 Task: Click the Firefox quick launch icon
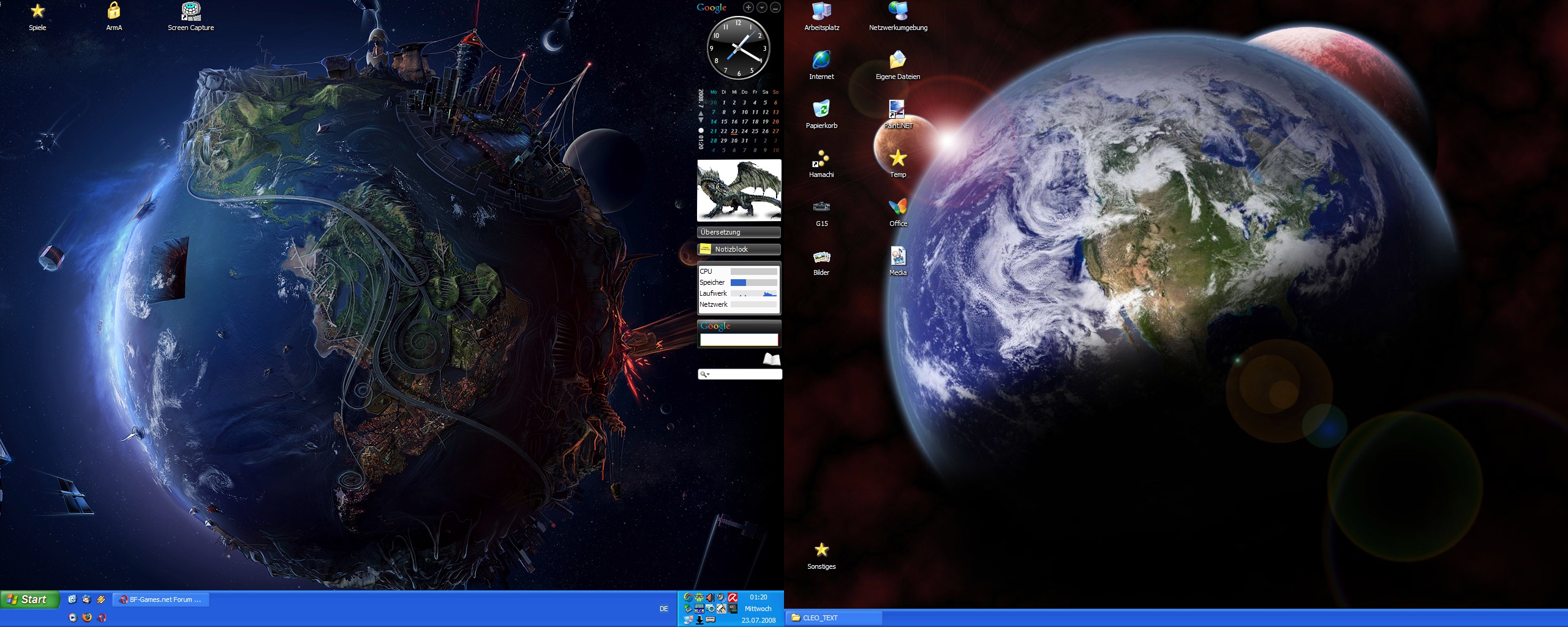click(x=87, y=617)
